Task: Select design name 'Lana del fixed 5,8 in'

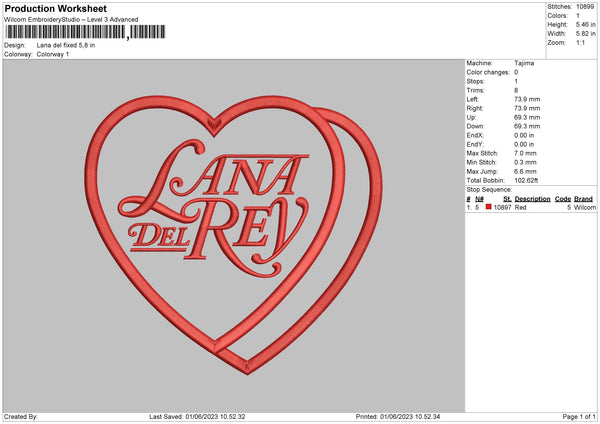Action: [x=66, y=45]
